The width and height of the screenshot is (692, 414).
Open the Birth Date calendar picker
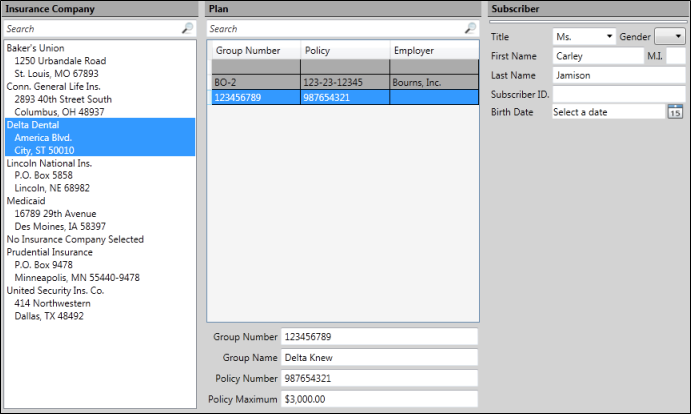pos(675,112)
